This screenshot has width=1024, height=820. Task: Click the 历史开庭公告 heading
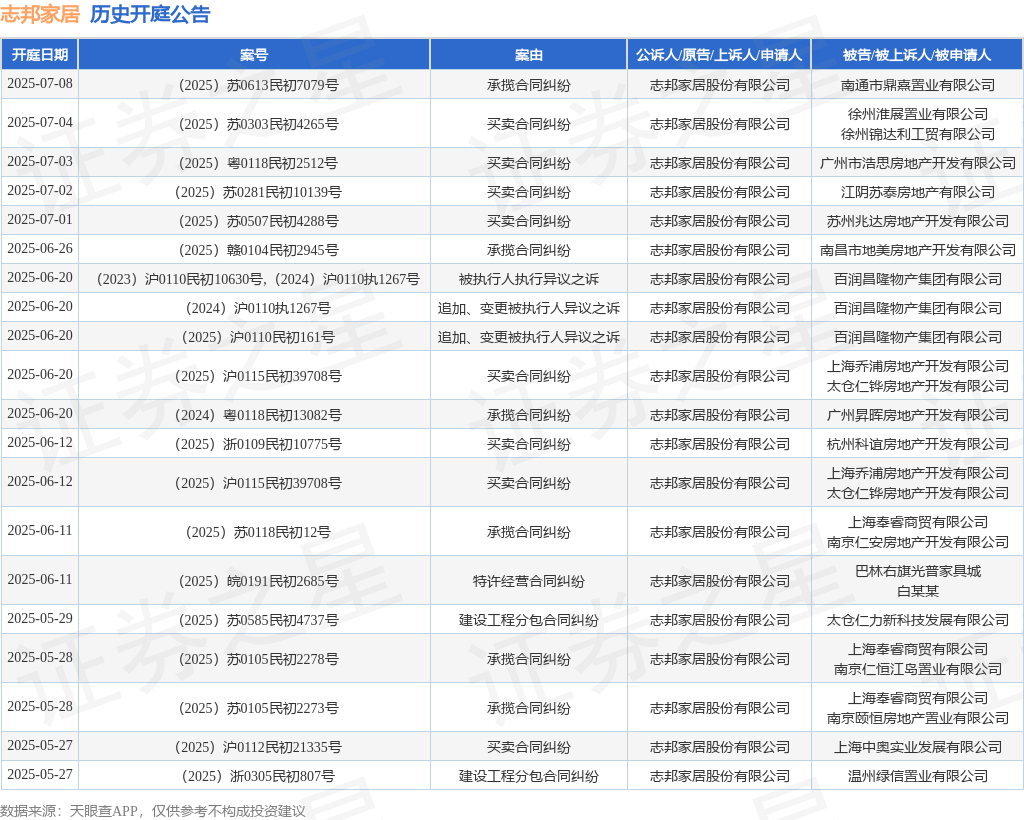(x=150, y=14)
